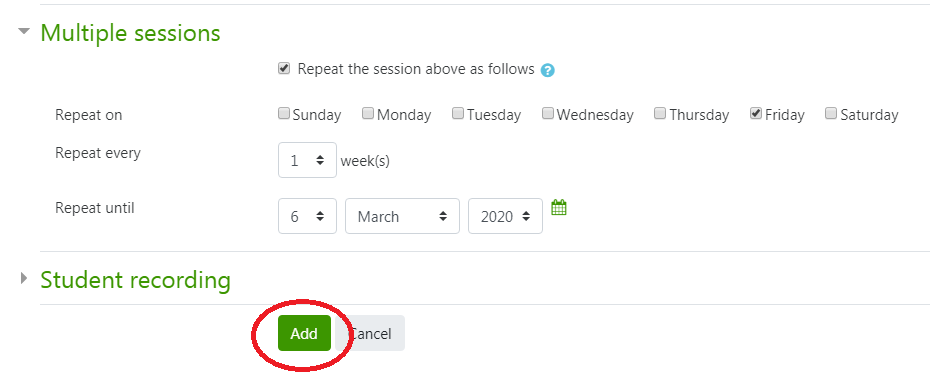Image resolution: width=948 pixels, height=378 pixels.
Task: Tick the Sunday checkbox
Action: (x=284, y=113)
